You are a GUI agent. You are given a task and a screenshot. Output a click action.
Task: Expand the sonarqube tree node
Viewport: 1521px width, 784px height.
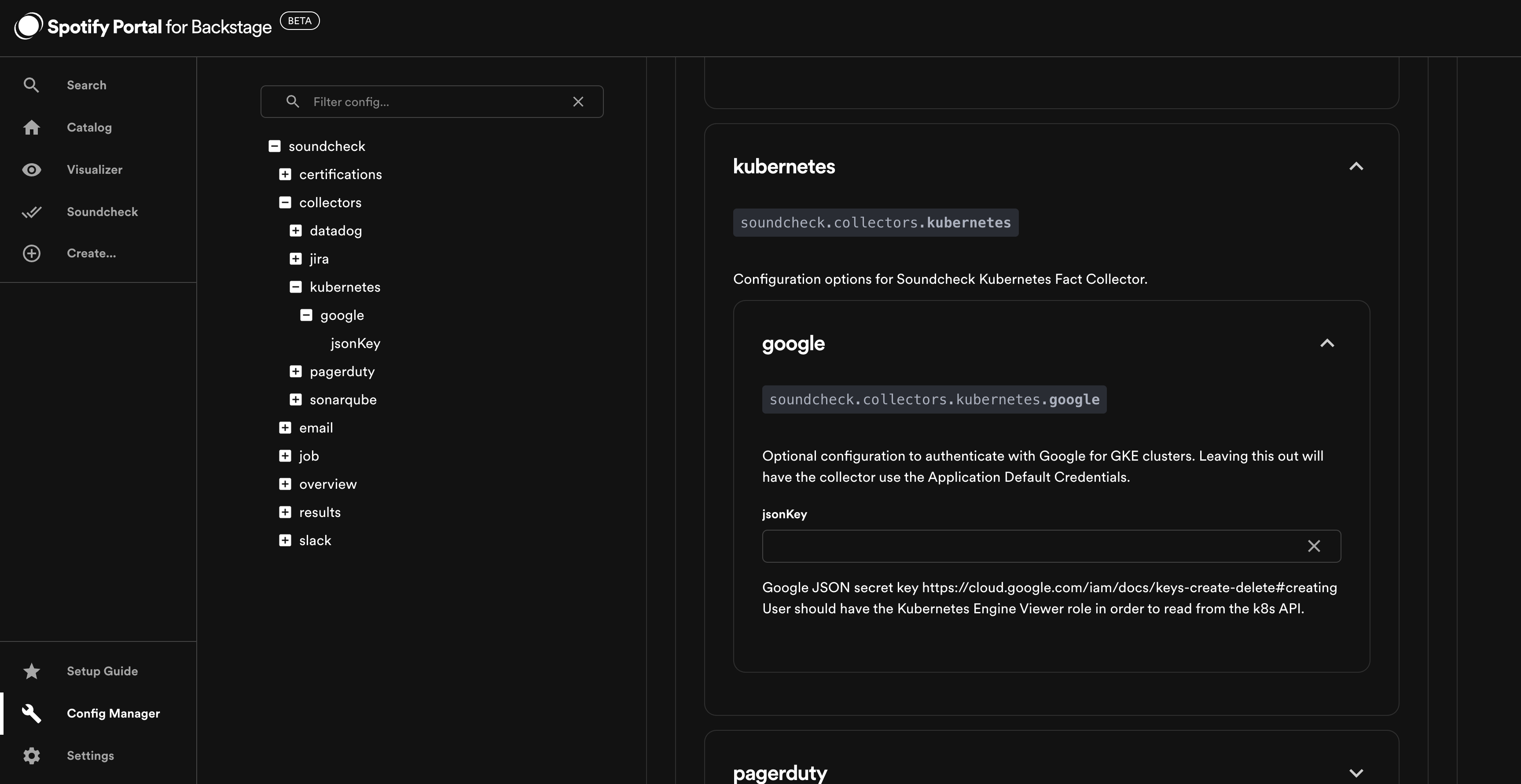click(x=296, y=399)
